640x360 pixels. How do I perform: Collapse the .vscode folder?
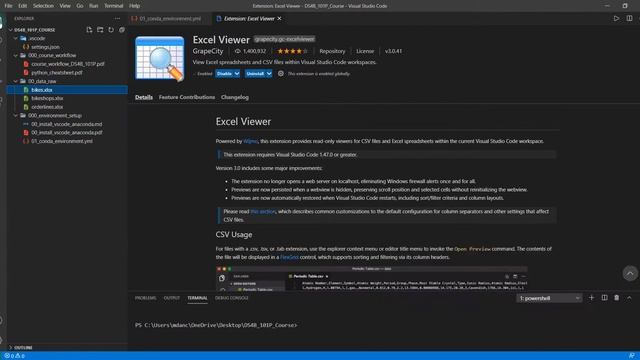[x=16, y=38]
